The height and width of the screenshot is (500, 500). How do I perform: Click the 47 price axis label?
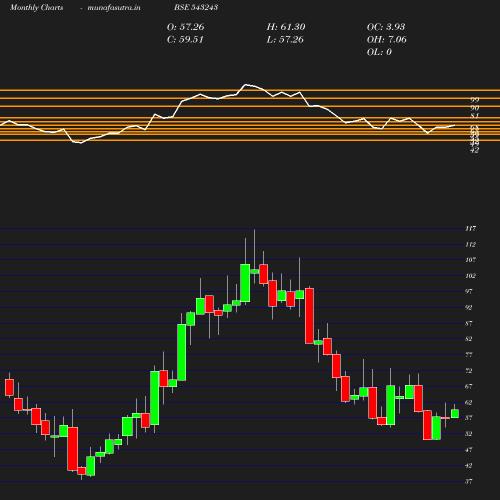pyautogui.click(x=469, y=450)
